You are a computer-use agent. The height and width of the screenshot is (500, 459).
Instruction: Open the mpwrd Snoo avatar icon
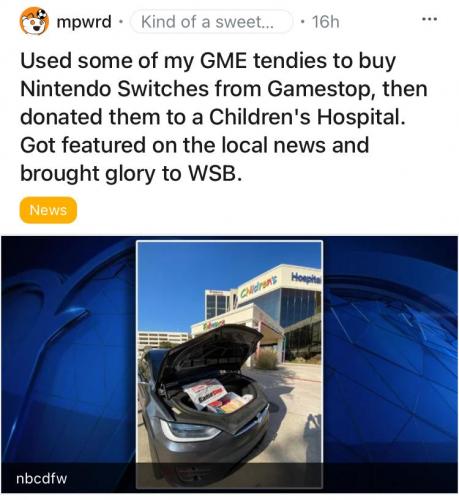(34, 21)
